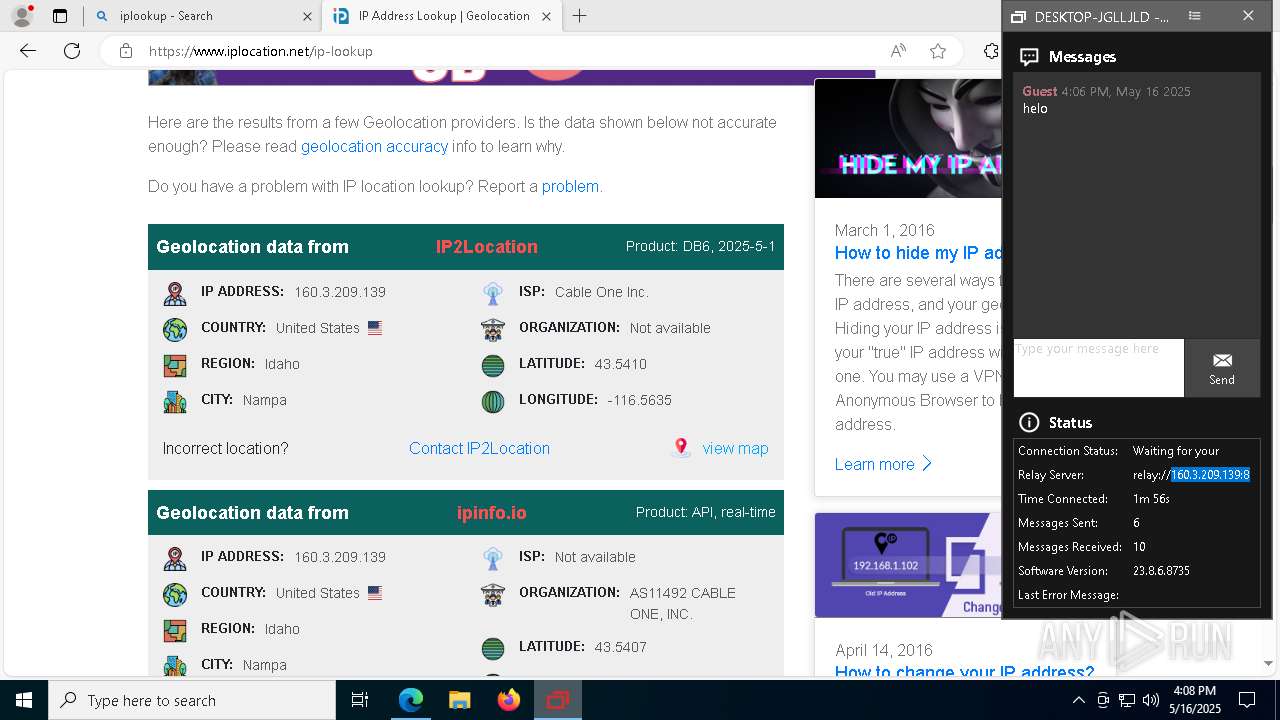Click the panel scrollbar down arrow

pyautogui.click(x=1269, y=664)
